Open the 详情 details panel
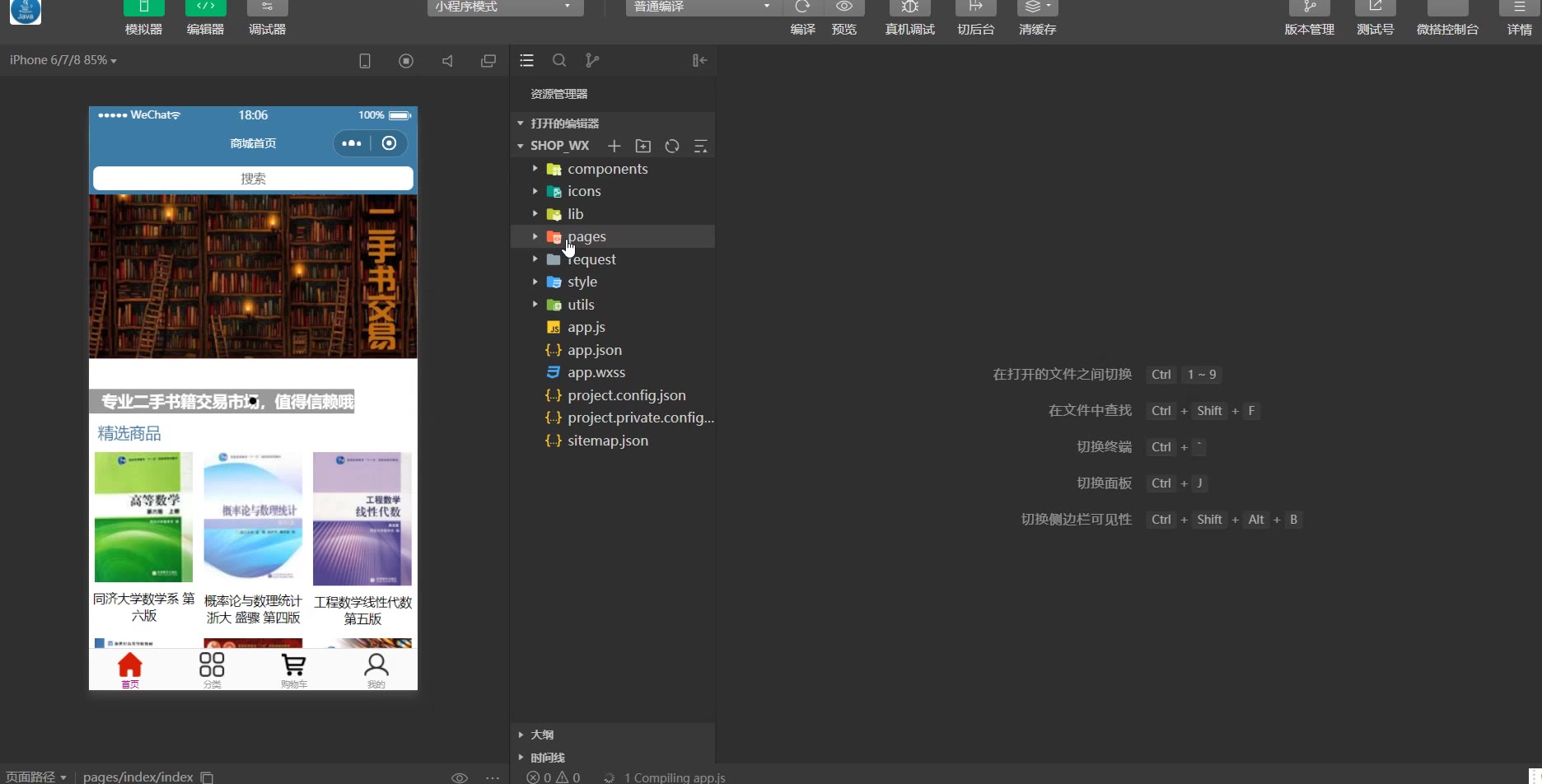Viewport: 1542px width, 784px height. 1519,8
